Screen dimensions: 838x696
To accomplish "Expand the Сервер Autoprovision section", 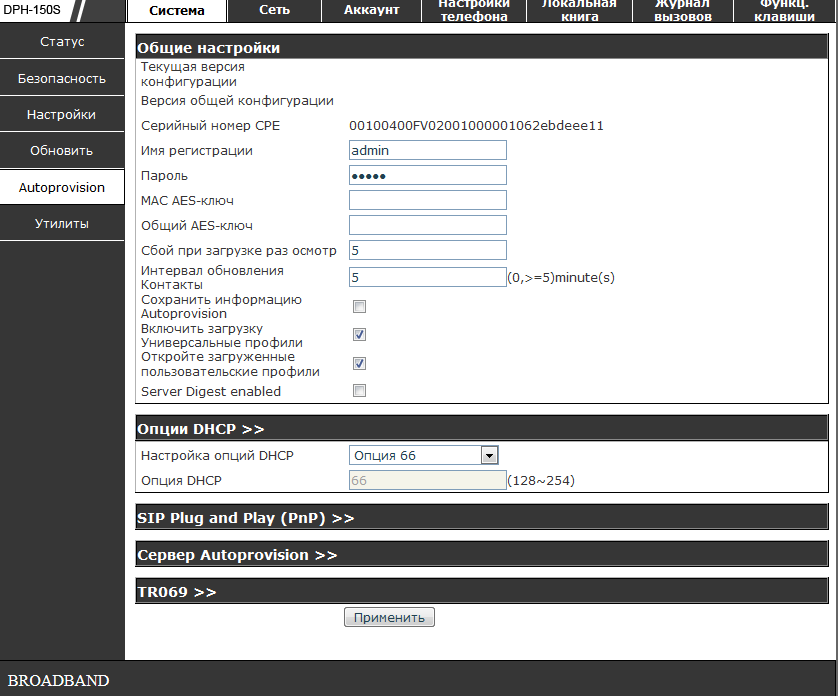I will 237,555.
